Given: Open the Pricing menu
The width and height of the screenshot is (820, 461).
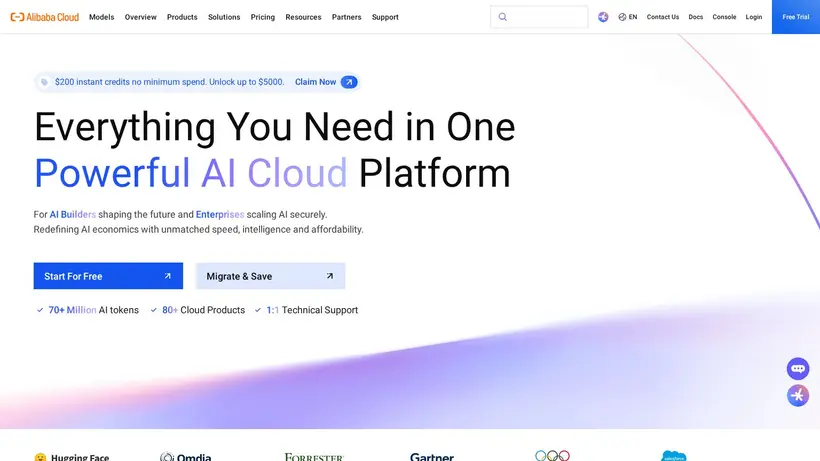Looking at the screenshot, I should click(263, 17).
